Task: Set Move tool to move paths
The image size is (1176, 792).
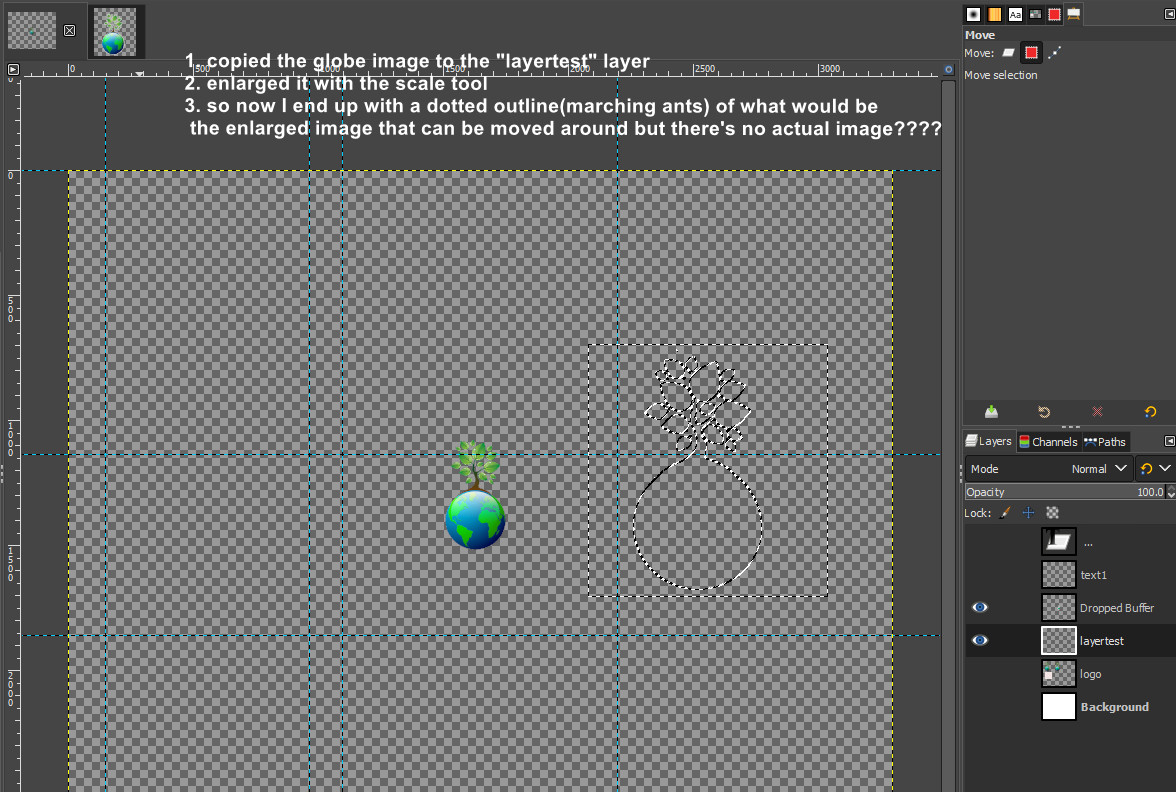Action: 1054,52
